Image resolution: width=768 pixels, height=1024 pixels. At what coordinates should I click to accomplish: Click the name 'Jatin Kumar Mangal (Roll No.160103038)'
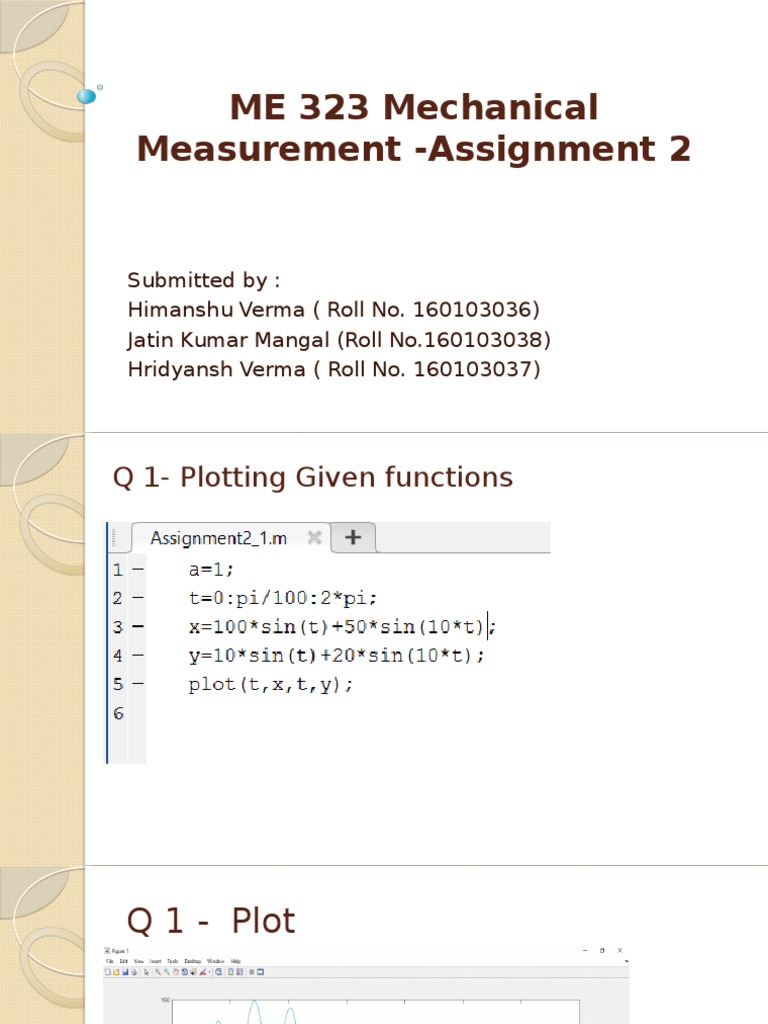coord(339,340)
